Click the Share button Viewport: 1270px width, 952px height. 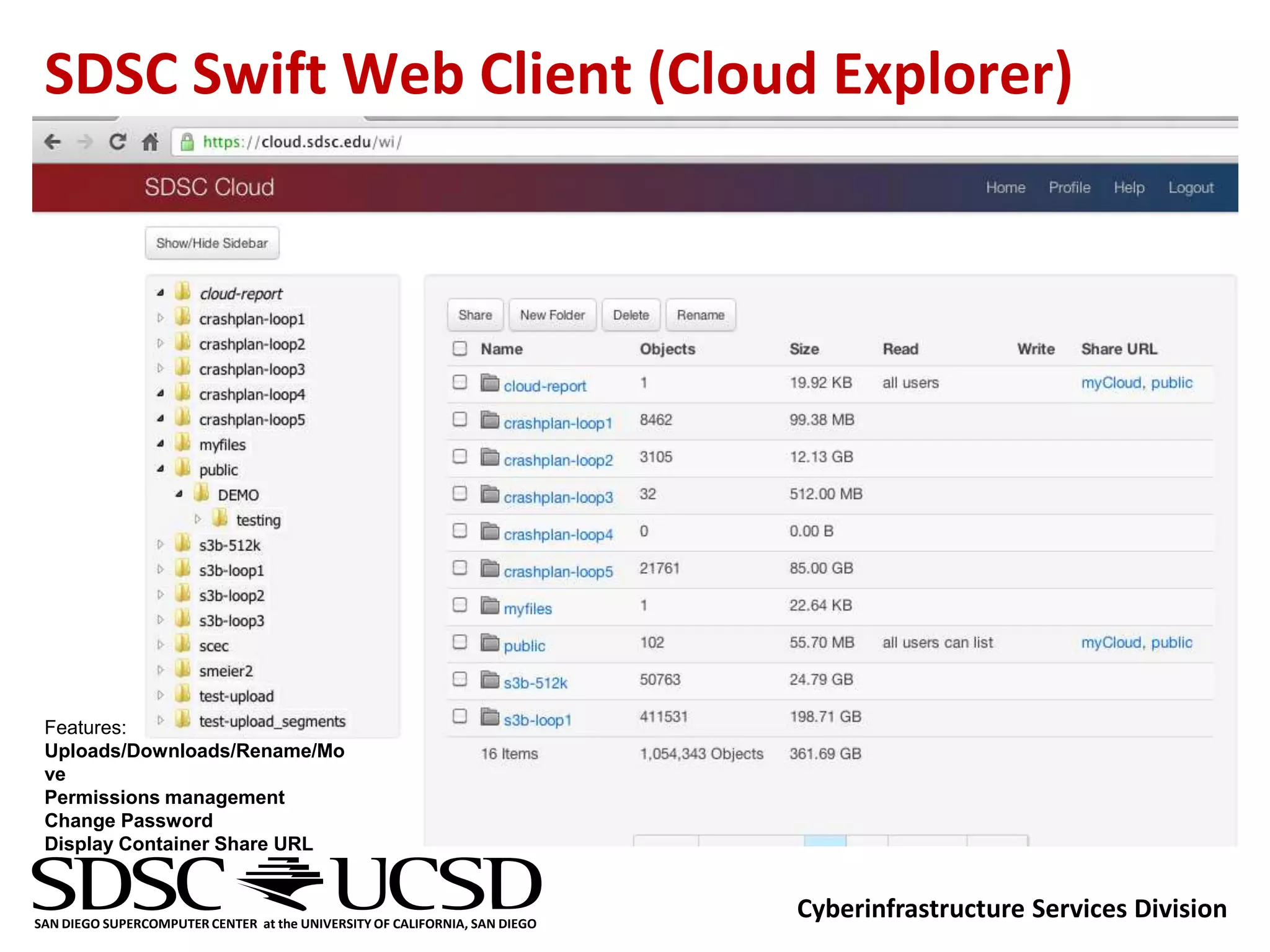475,315
